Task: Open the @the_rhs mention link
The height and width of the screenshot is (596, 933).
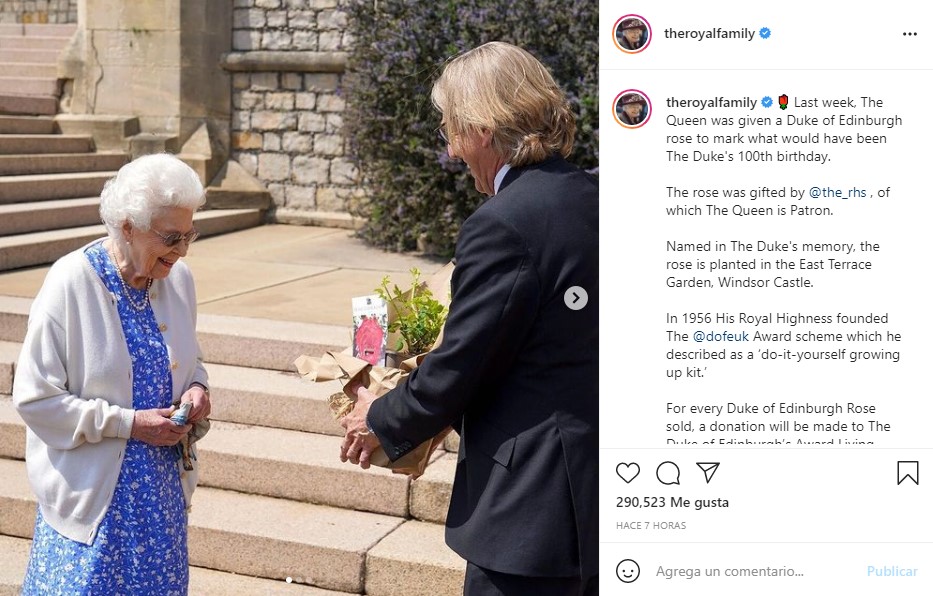Action: pyautogui.click(x=837, y=192)
